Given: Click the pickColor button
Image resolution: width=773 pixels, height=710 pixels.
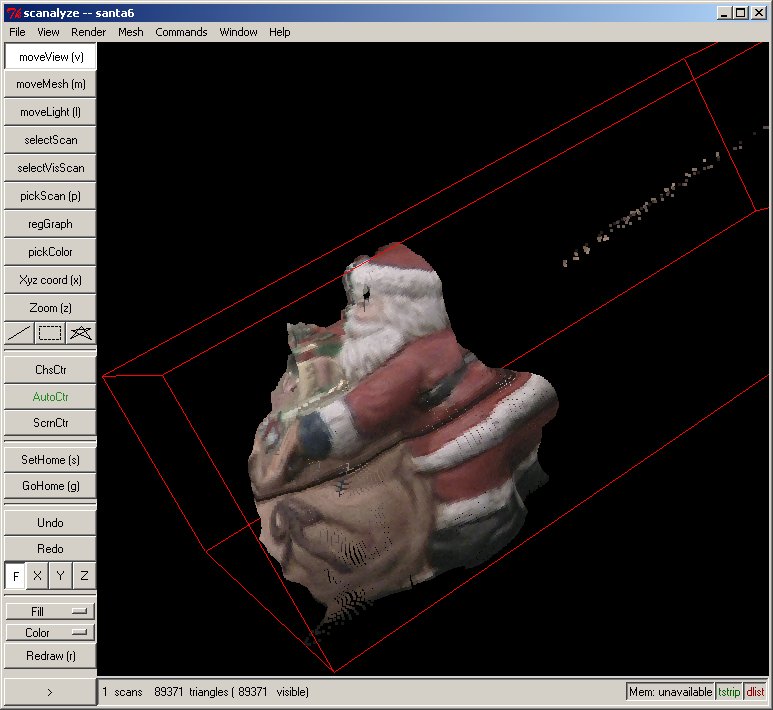Looking at the screenshot, I should [x=50, y=252].
